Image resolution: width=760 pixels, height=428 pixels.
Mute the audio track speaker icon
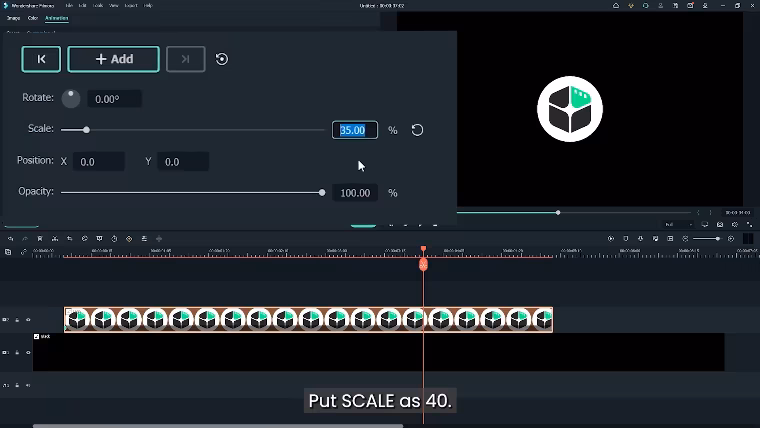[28, 385]
